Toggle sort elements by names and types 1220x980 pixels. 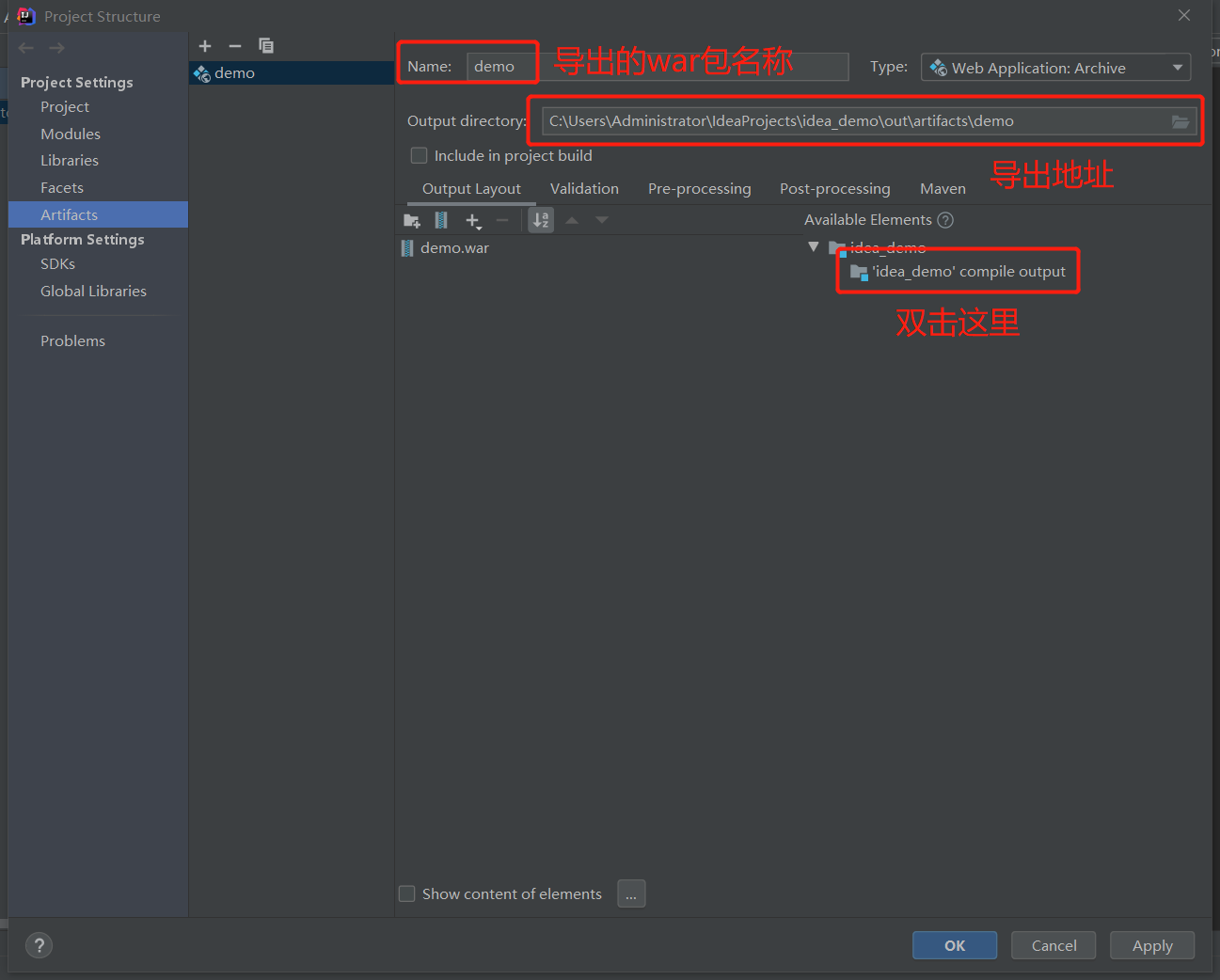[x=541, y=220]
